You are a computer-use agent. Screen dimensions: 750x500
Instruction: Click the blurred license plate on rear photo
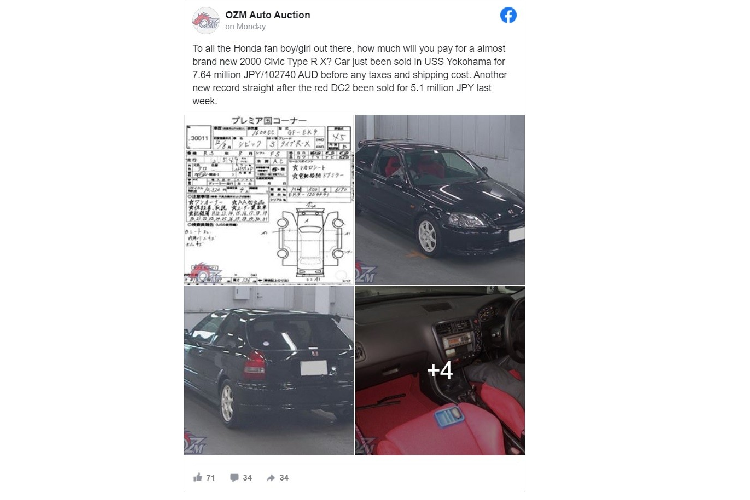pos(314,368)
